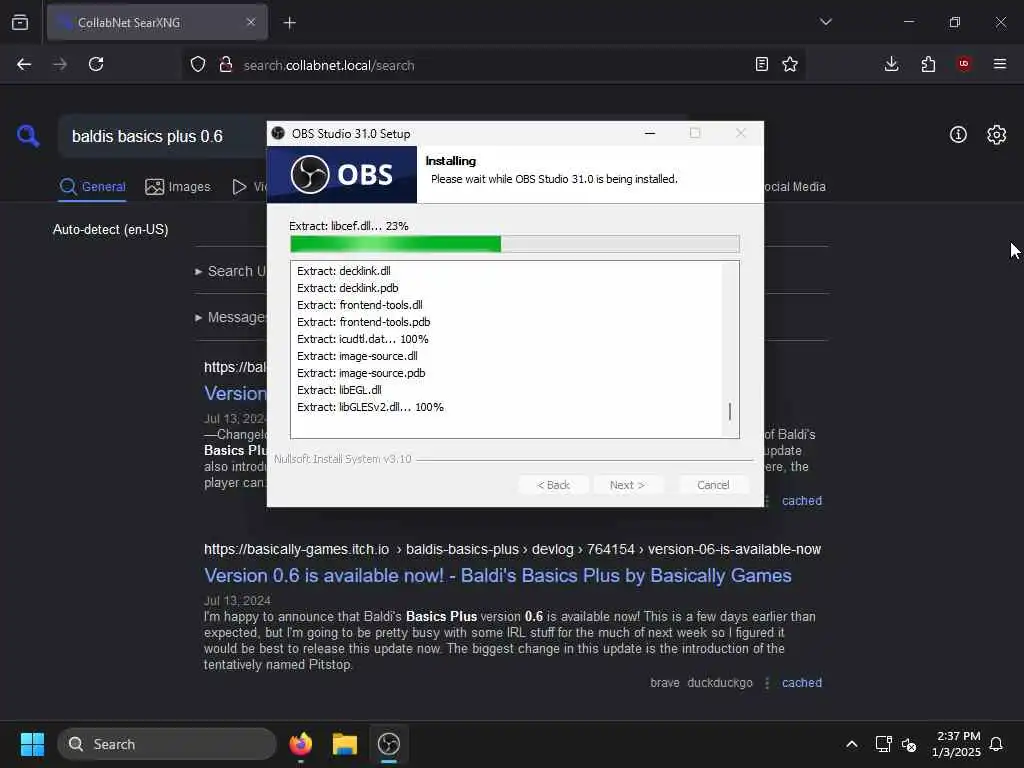Open SearXNG preferences gear
This screenshot has height=768, width=1024.
click(997, 135)
